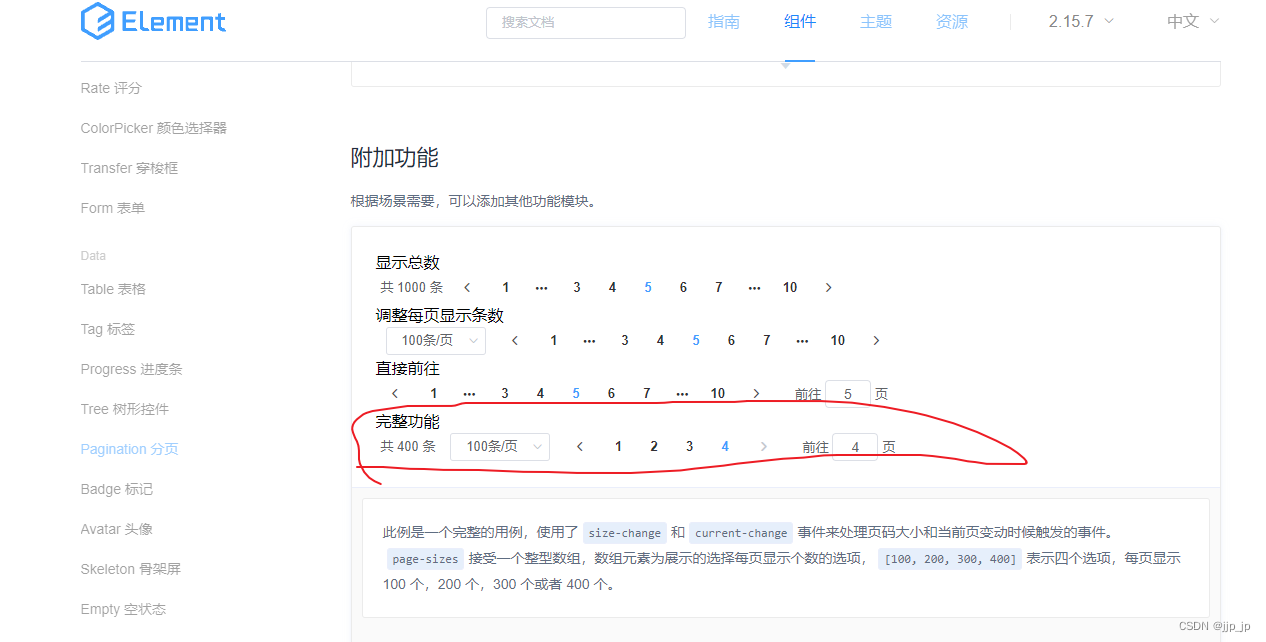Select page 4 in the 完整功能 pager
Screen dimensions: 1266x642
coord(724,446)
